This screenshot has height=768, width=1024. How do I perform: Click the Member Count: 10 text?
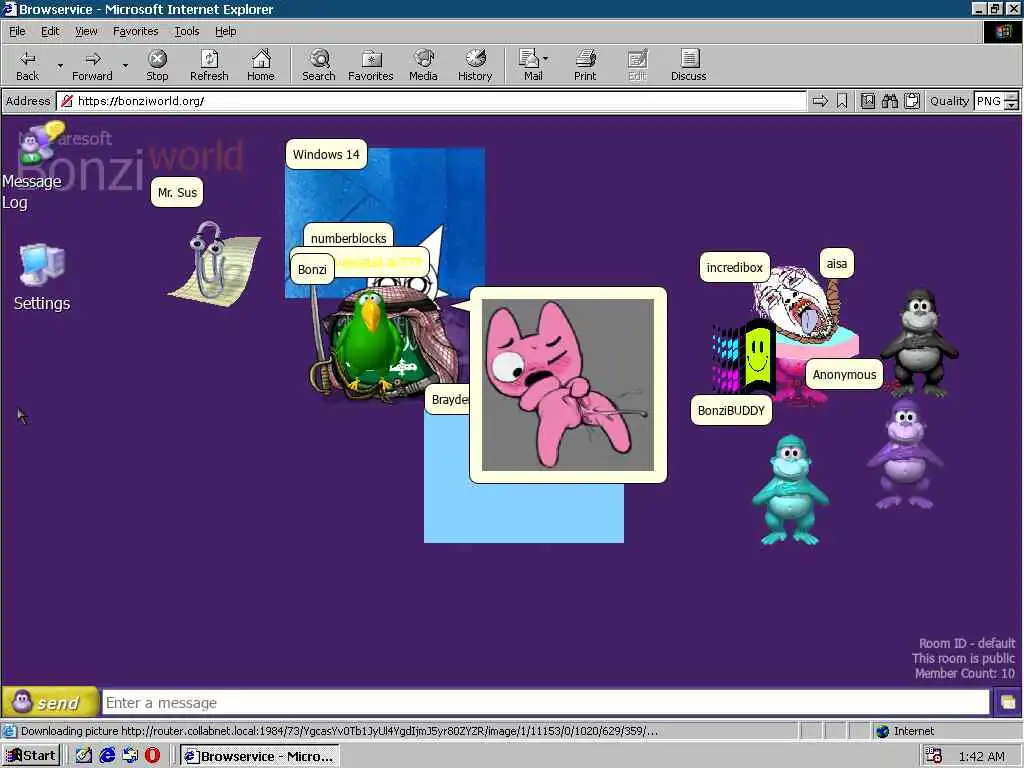point(965,673)
